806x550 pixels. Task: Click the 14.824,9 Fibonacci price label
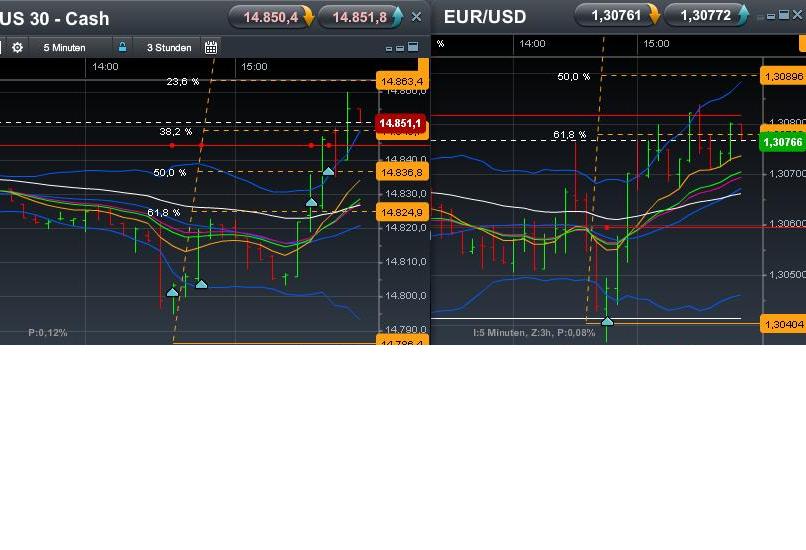click(x=402, y=212)
